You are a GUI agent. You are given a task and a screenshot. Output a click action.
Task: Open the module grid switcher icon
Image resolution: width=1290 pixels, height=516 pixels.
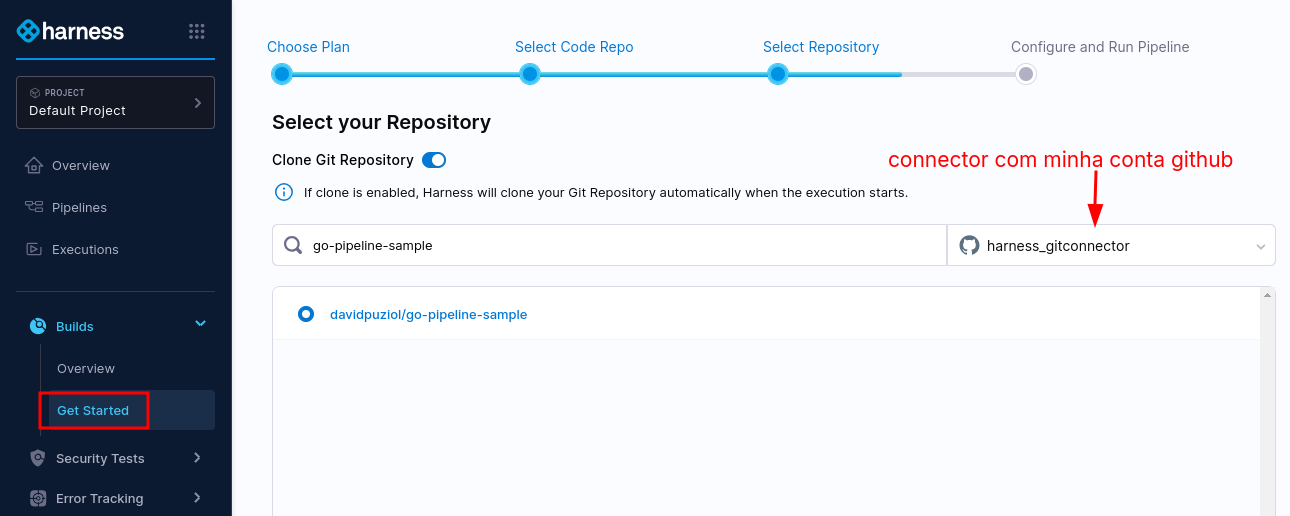pyautogui.click(x=197, y=31)
